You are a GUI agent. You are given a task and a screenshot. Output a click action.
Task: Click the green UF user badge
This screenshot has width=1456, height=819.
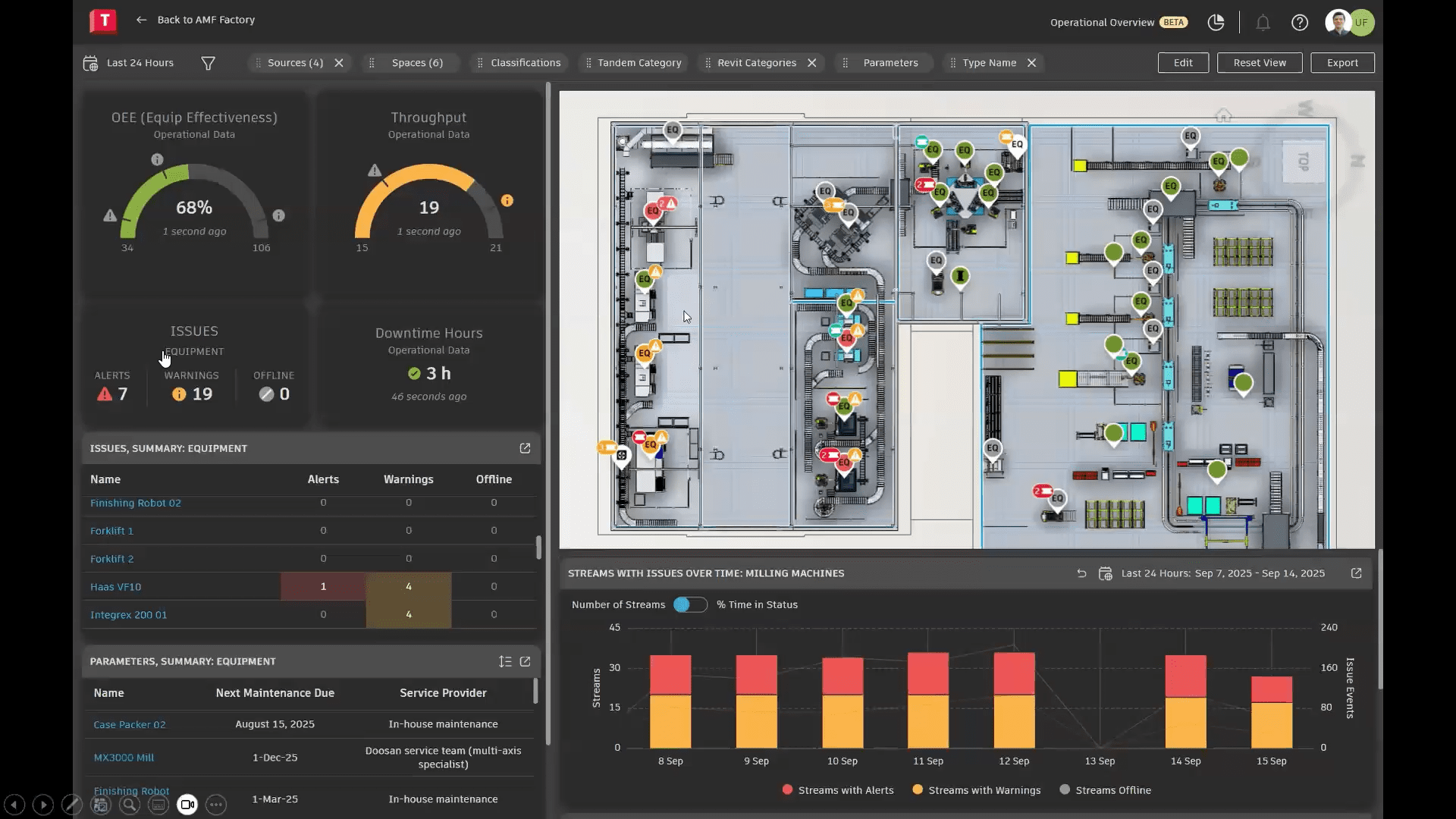[x=1362, y=22]
